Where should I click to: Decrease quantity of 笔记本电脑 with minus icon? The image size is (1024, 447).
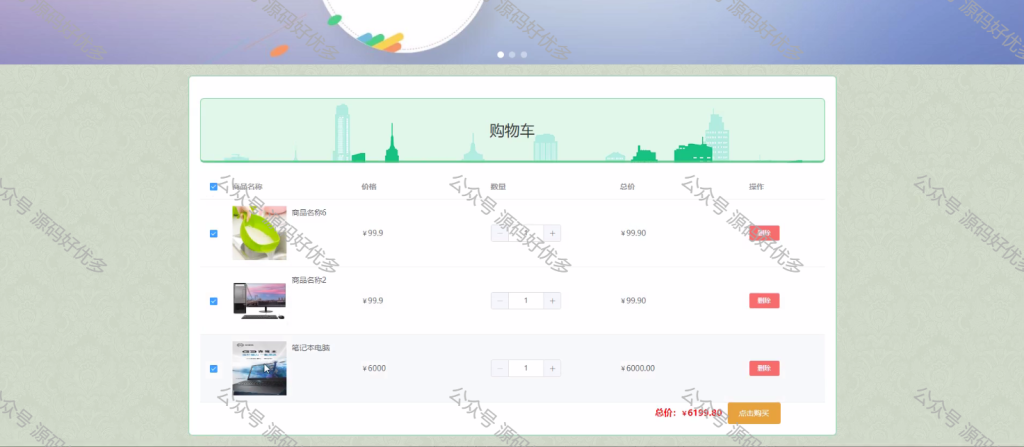tap(500, 369)
